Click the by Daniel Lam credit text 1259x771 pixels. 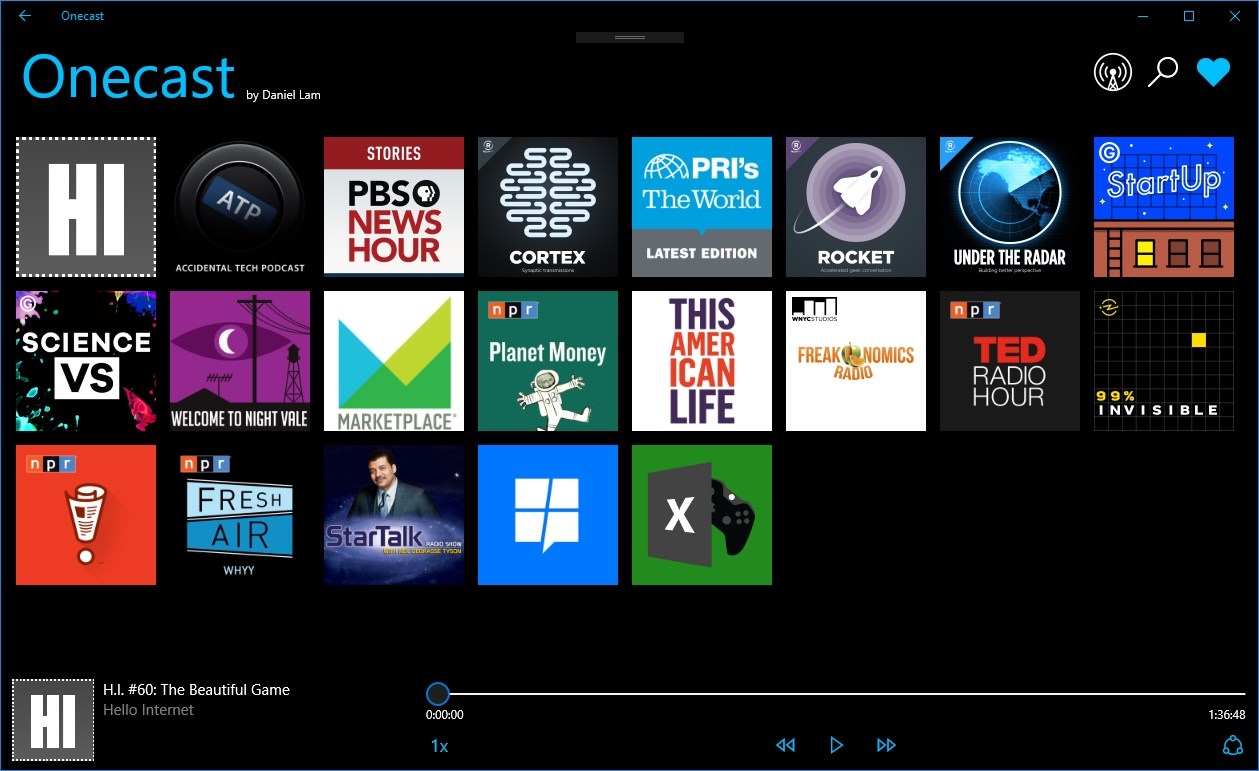coord(283,95)
